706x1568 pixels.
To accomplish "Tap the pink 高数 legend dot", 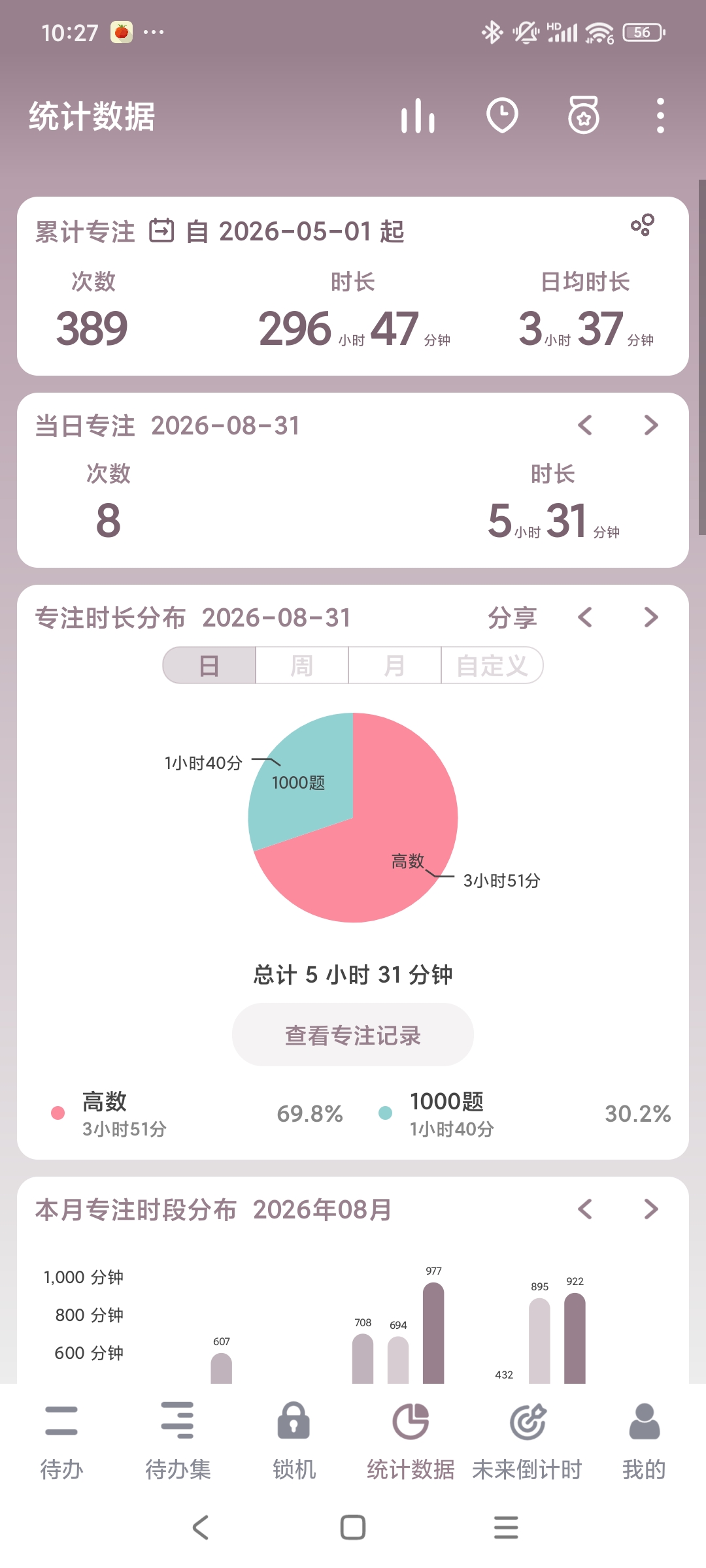I will pos(58,1113).
